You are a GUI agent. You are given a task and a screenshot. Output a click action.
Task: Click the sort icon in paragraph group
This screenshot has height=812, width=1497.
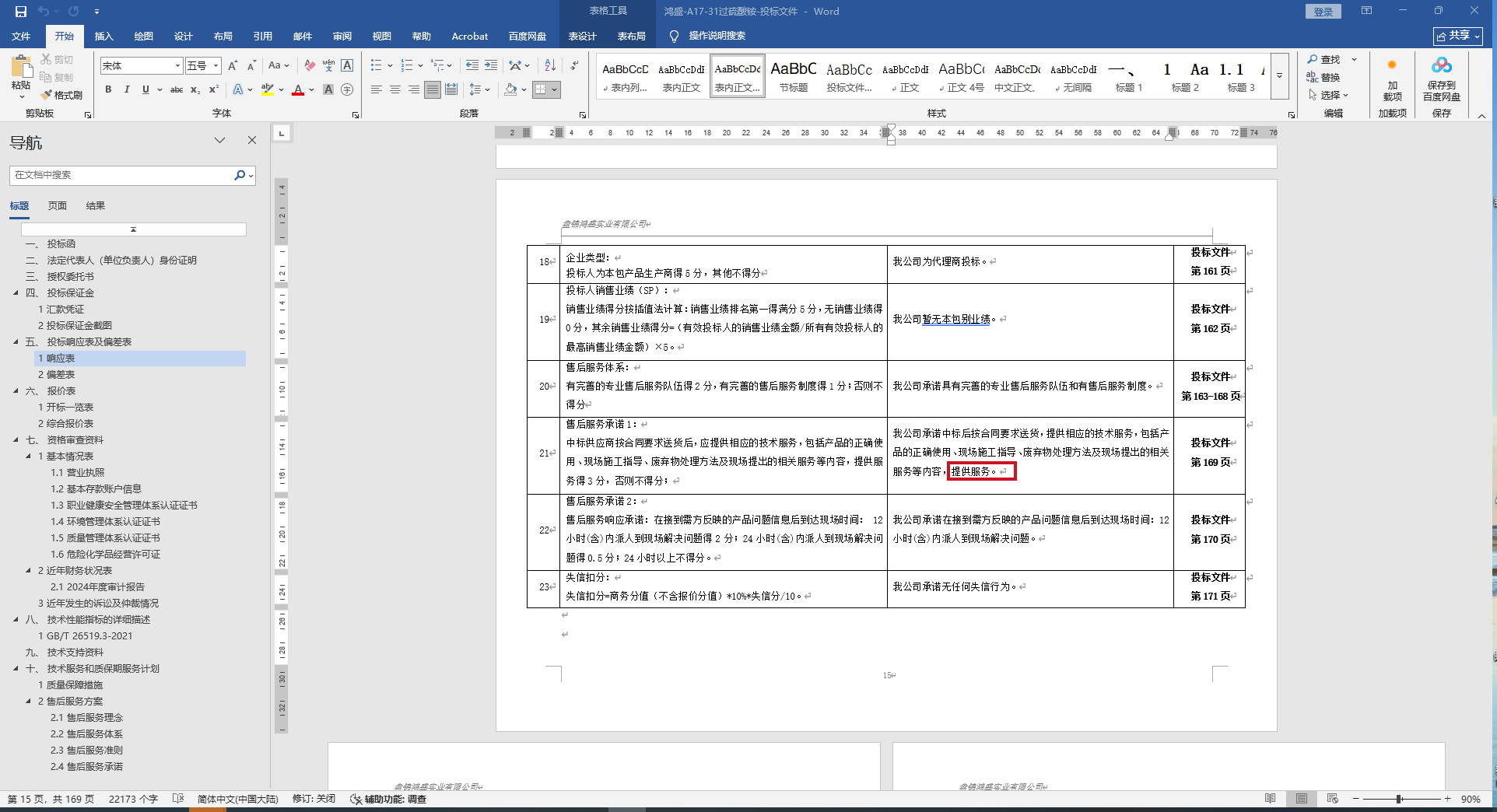tap(550, 65)
